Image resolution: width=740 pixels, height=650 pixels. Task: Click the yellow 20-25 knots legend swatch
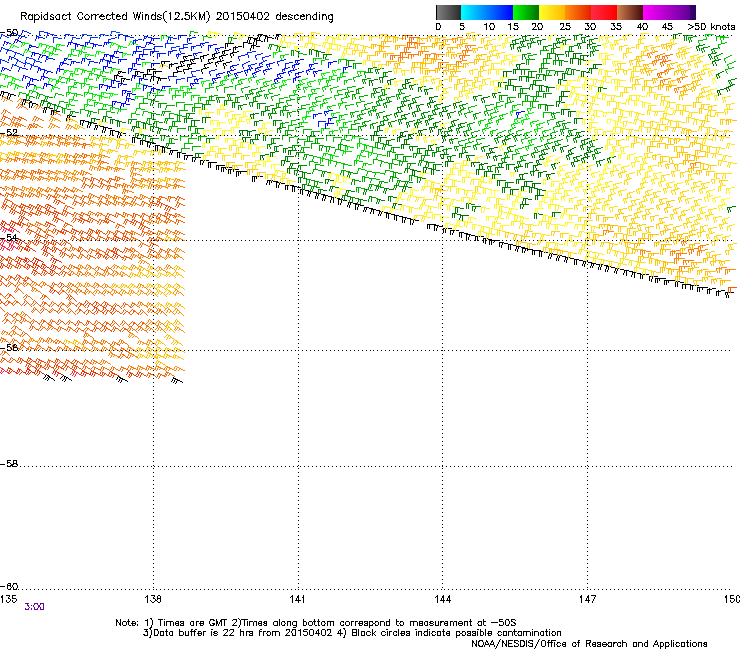point(552,12)
